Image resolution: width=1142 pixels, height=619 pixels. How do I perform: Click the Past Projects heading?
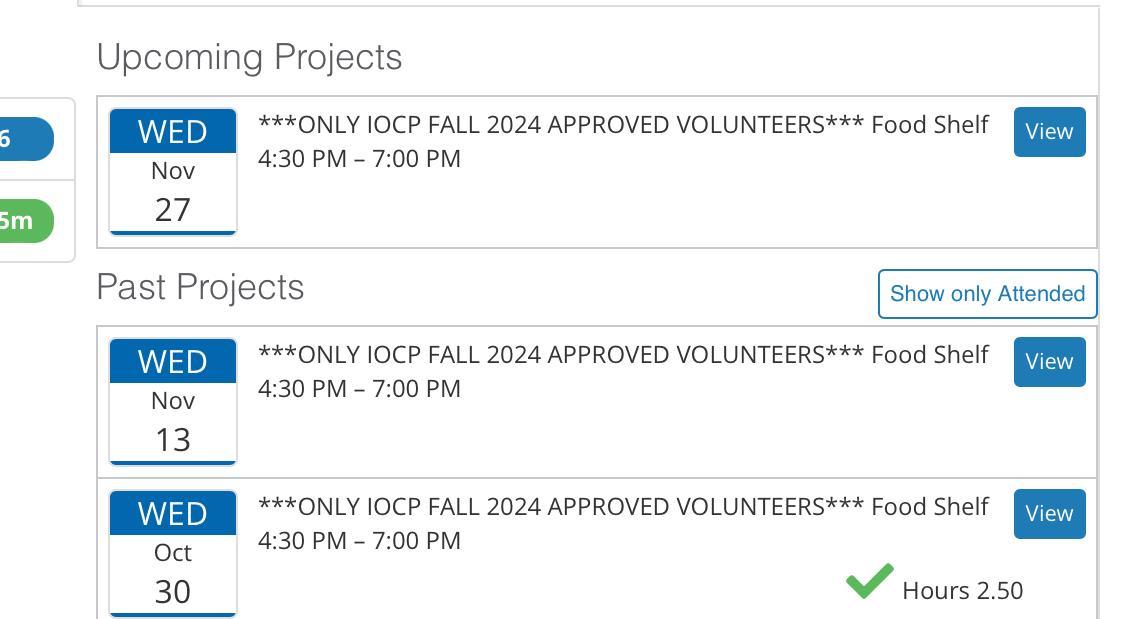coord(200,287)
